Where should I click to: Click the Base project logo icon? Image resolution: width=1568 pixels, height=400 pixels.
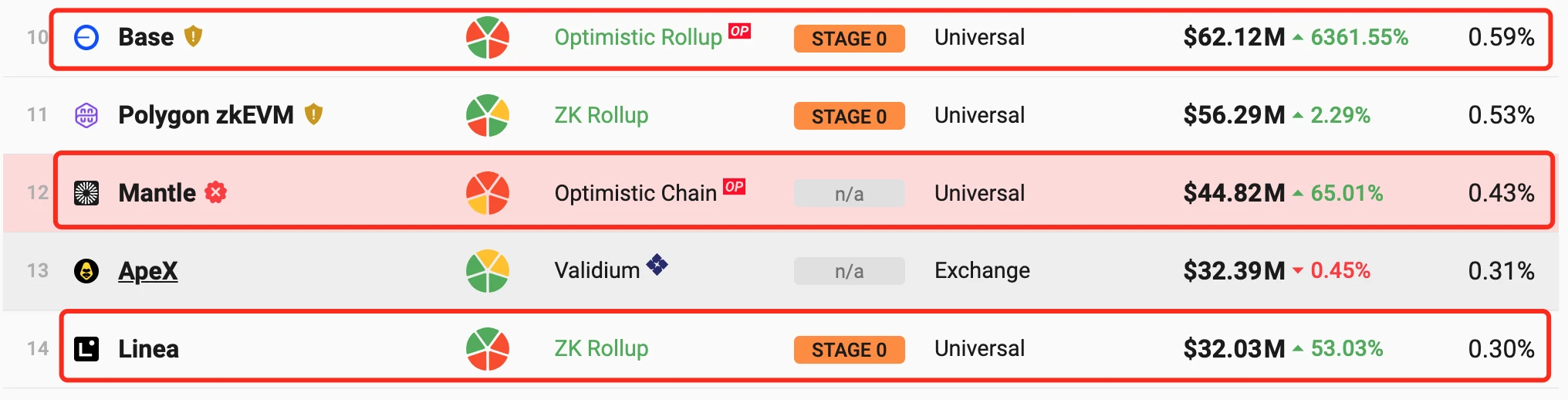(86, 37)
